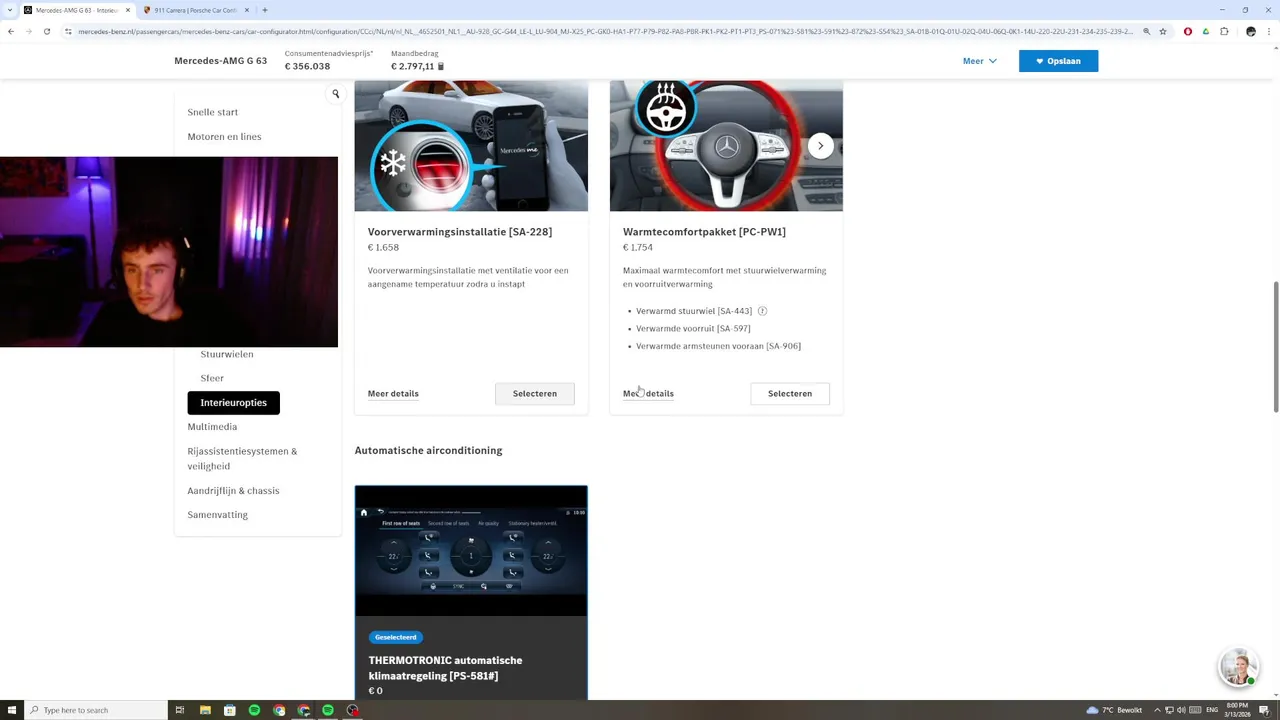Open Windows Start menu

click(12, 710)
